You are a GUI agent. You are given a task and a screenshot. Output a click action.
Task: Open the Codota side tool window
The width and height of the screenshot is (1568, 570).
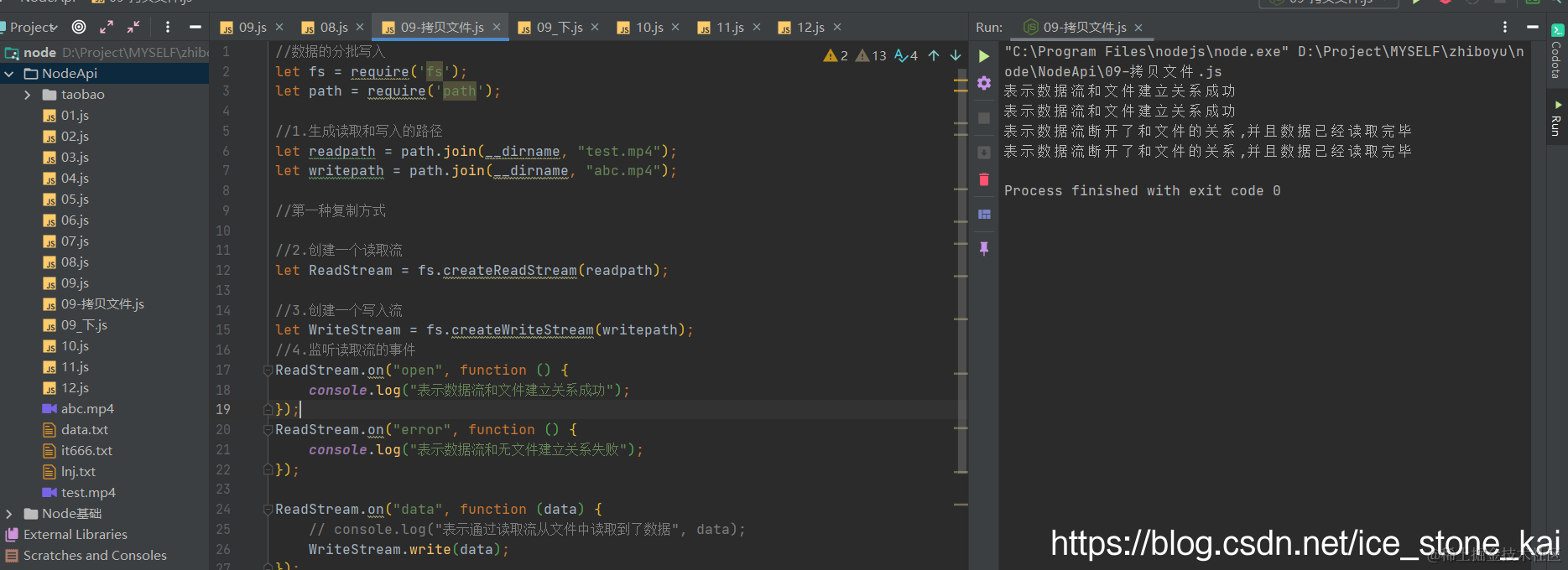(x=1556, y=53)
